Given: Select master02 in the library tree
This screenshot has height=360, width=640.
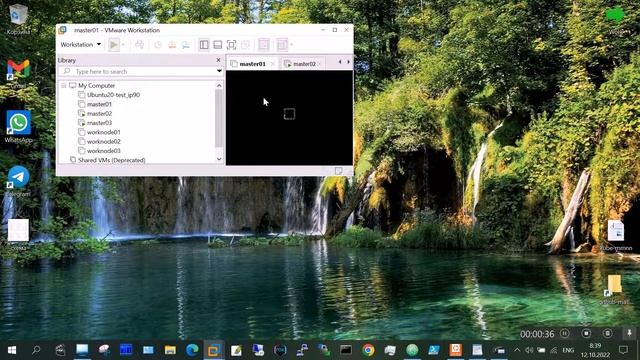Looking at the screenshot, I should tap(99, 113).
